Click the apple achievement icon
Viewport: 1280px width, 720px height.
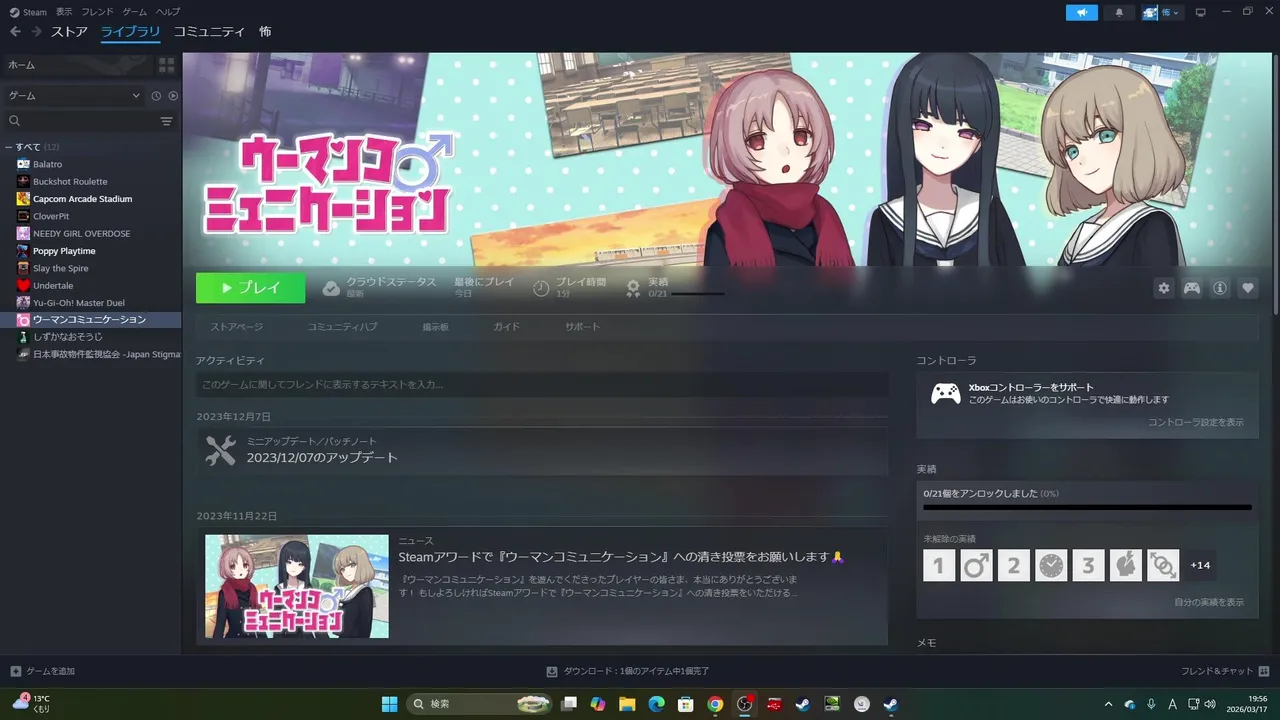coord(1126,565)
